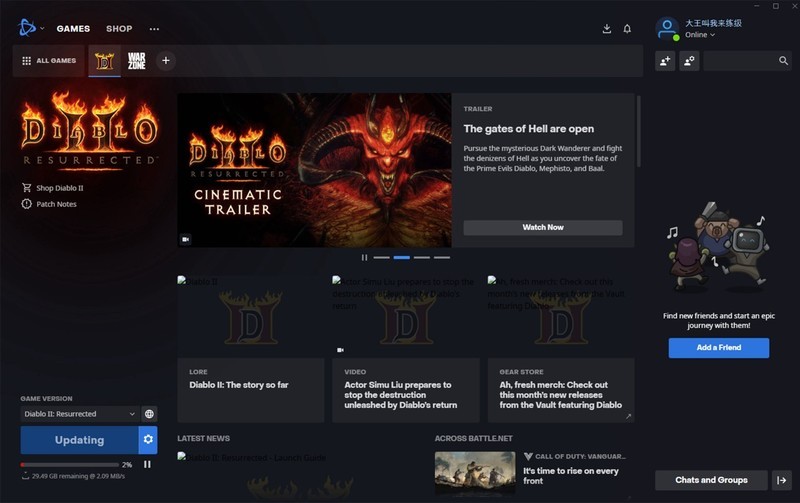800x503 pixels.
Task: Go to the Games menu
Action: point(73,29)
